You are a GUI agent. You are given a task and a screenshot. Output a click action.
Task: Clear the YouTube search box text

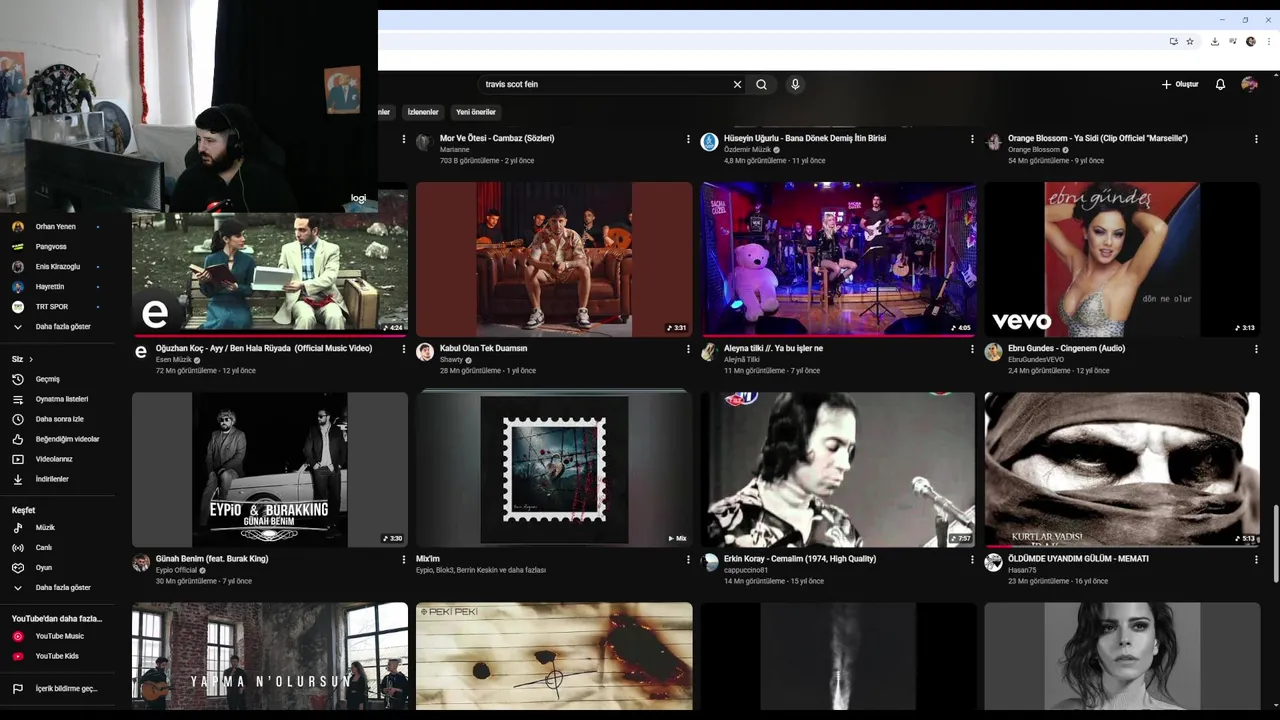737,85
